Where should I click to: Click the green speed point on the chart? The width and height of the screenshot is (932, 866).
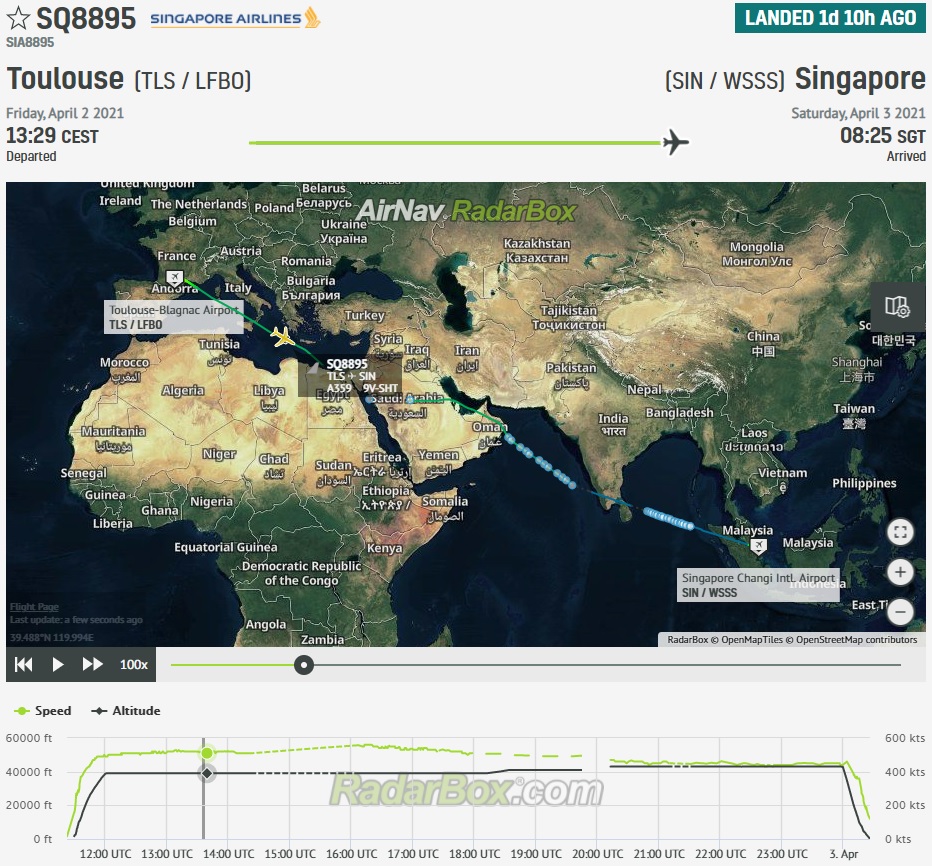click(207, 753)
